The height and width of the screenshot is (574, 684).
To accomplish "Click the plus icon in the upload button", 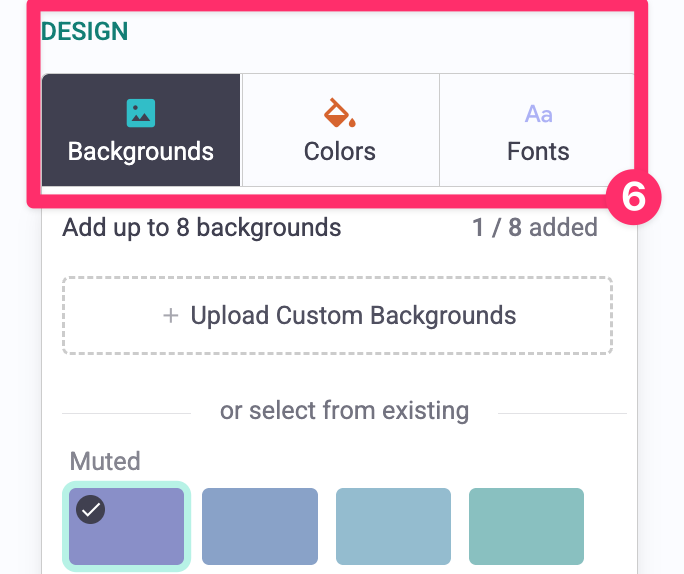I will pos(170,316).
